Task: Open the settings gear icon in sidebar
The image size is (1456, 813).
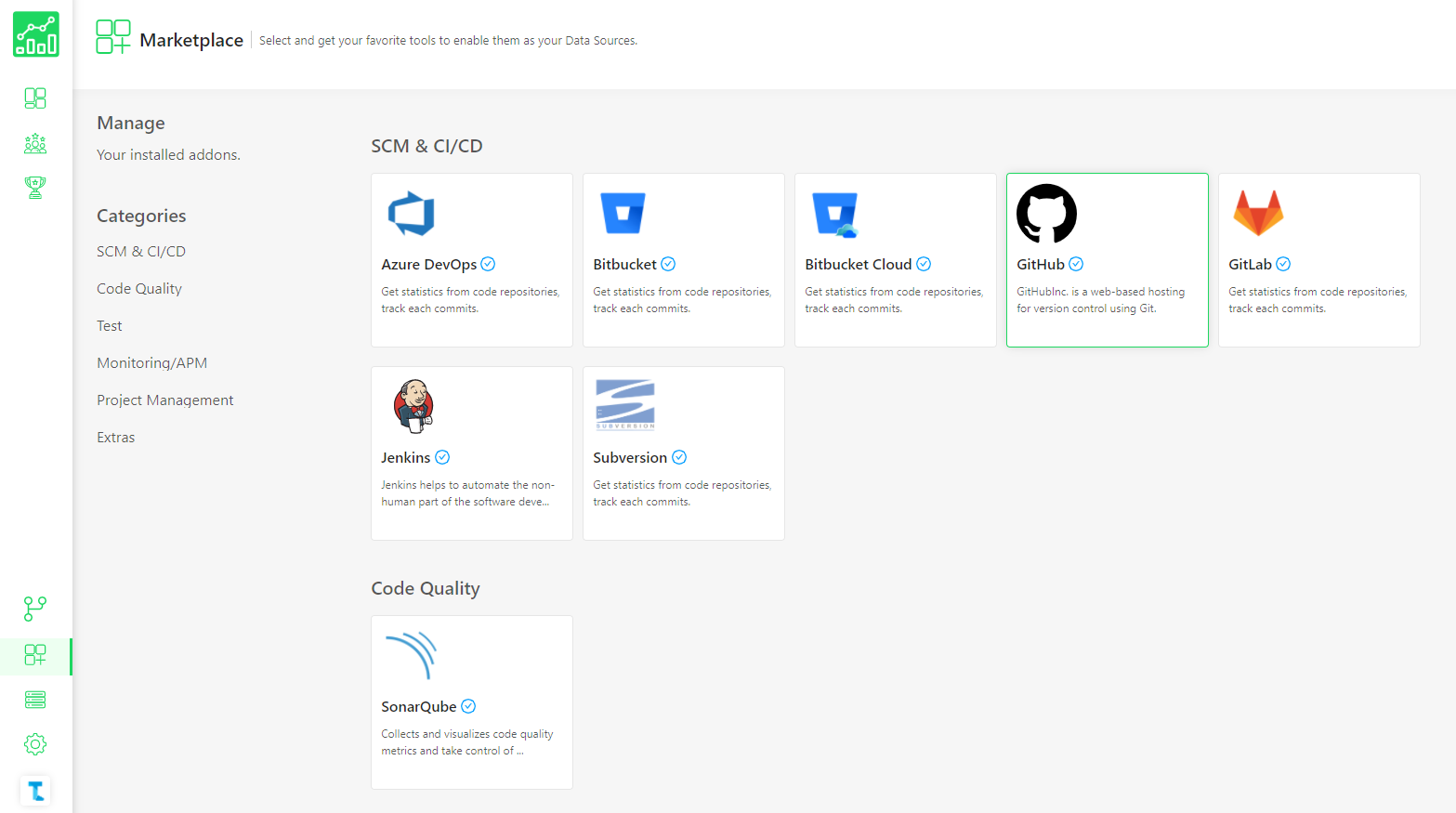Action: pyautogui.click(x=35, y=744)
